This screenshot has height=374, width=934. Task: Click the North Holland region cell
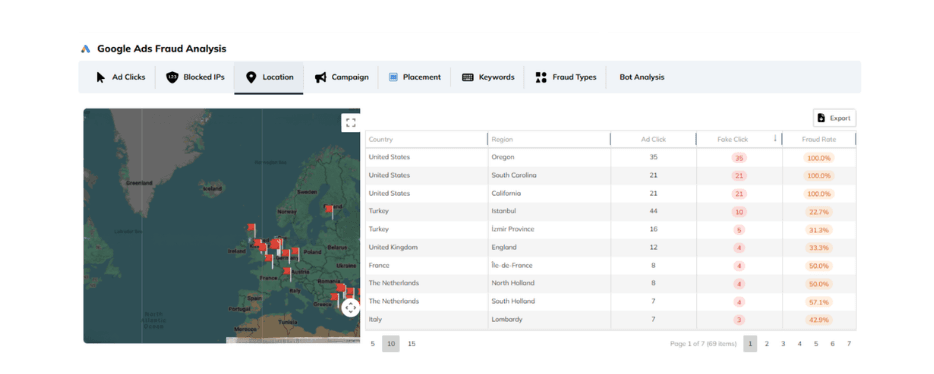pyautogui.click(x=549, y=283)
